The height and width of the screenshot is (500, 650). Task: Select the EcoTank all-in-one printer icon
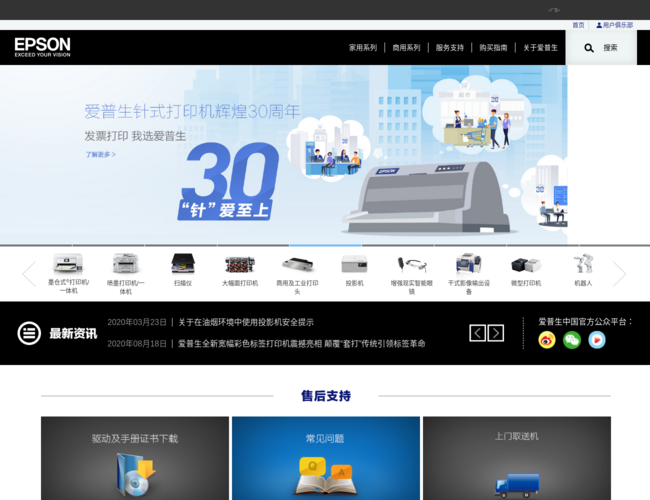(68, 264)
